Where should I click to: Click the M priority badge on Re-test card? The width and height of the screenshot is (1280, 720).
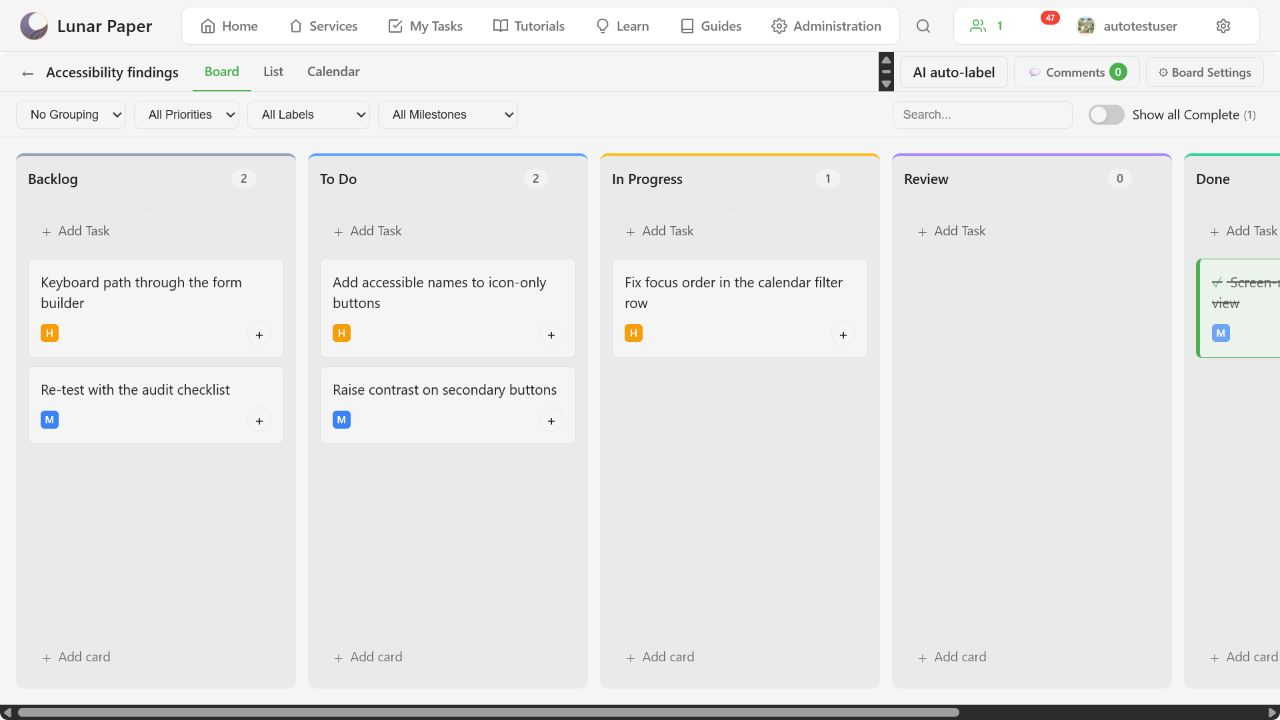pyautogui.click(x=50, y=420)
